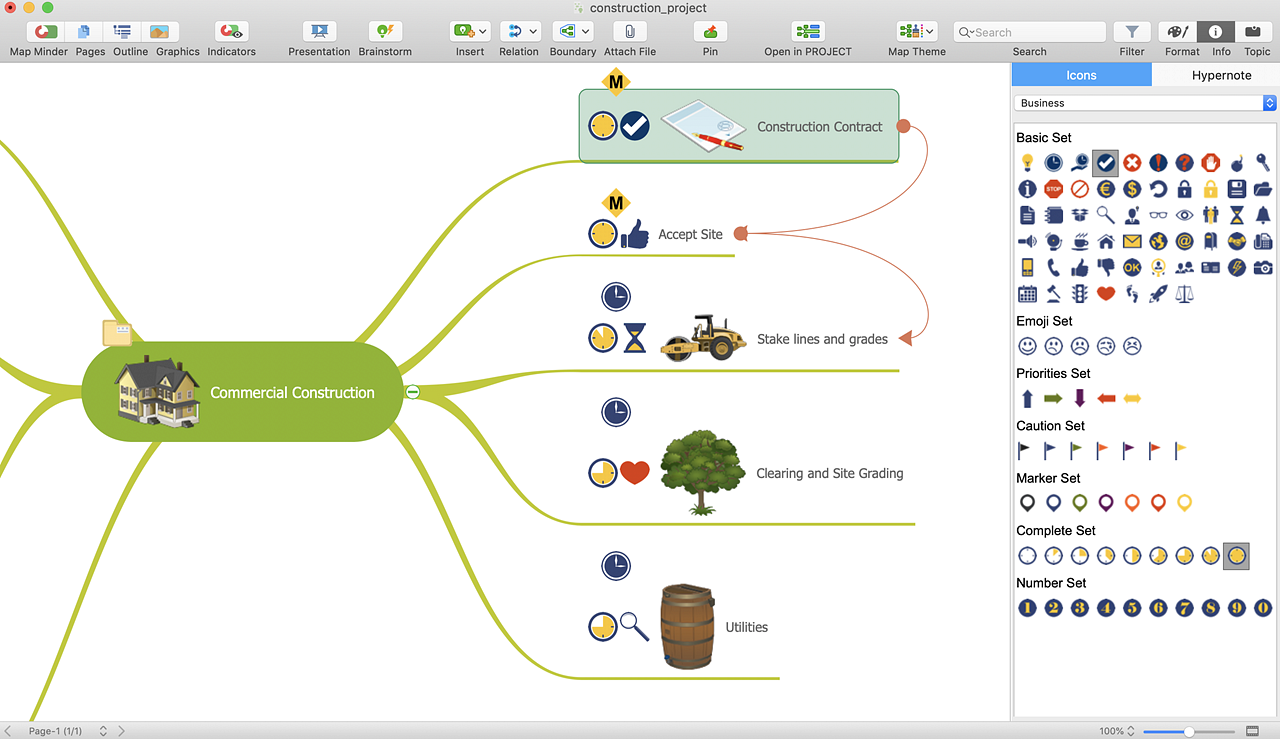Viewport: 1280px width, 739px height.
Task: Click the Map Theme button
Action: coord(909,32)
